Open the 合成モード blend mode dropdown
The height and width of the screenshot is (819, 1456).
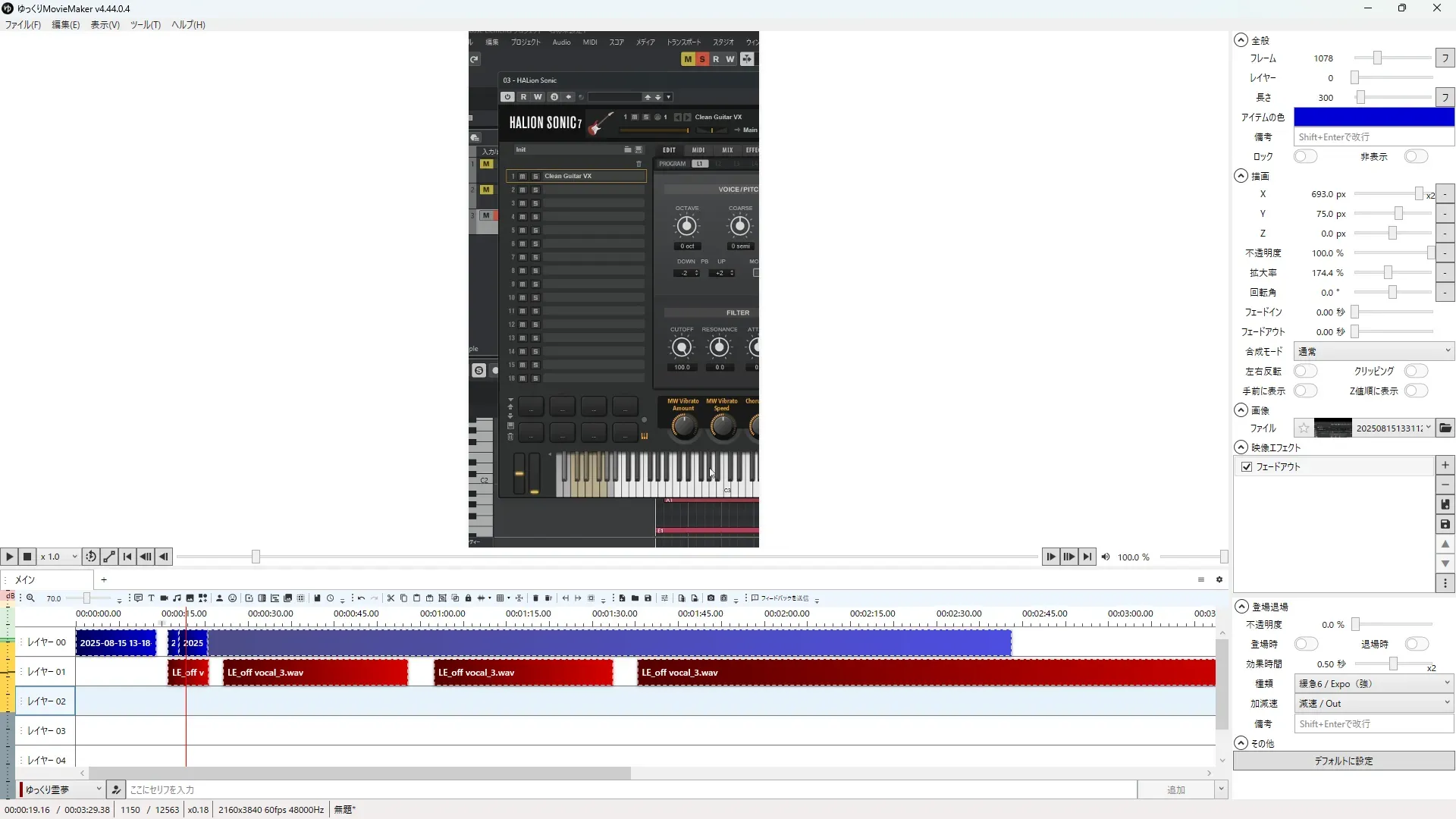click(1373, 352)
